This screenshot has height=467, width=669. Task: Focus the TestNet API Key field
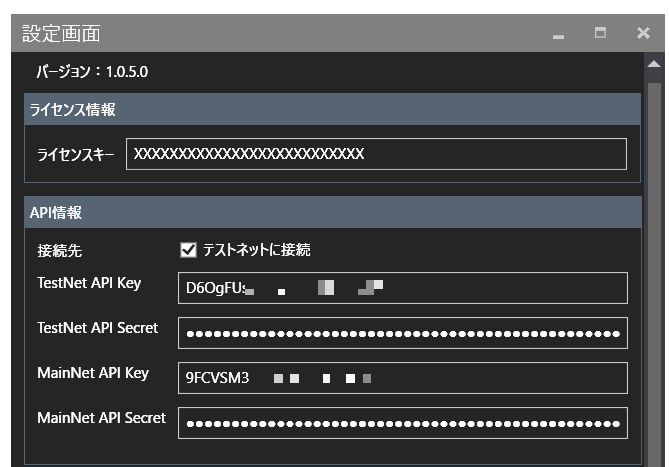403,288
